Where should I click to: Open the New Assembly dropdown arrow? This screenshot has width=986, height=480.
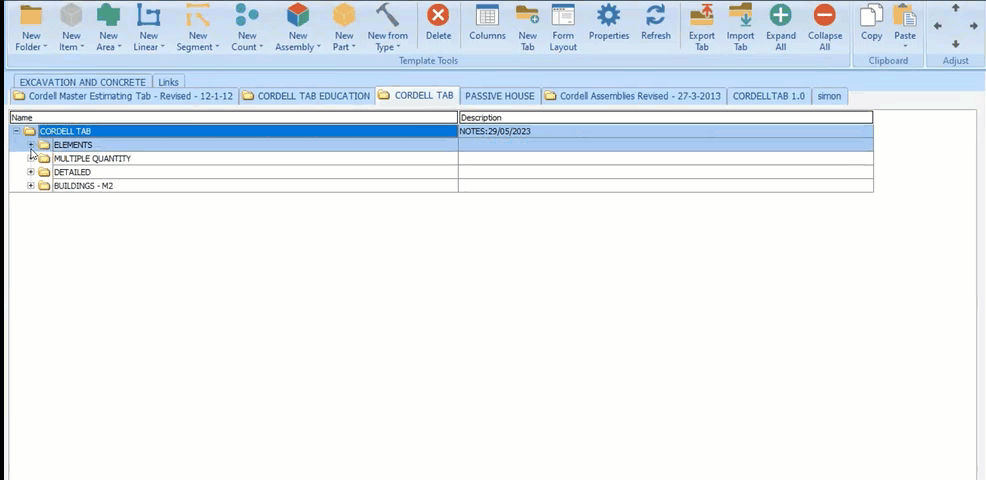point(319,47)
